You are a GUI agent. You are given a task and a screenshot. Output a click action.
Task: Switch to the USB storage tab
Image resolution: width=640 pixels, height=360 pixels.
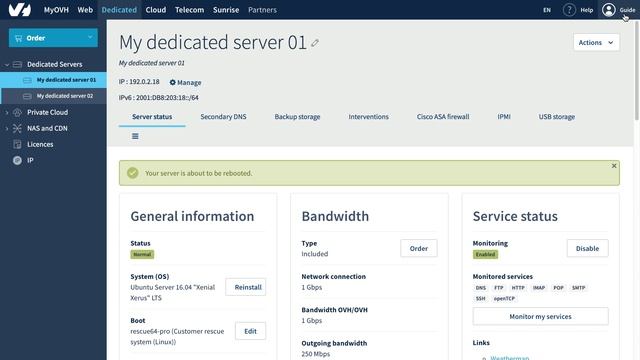pyautogui.click(x=556, y=117)
